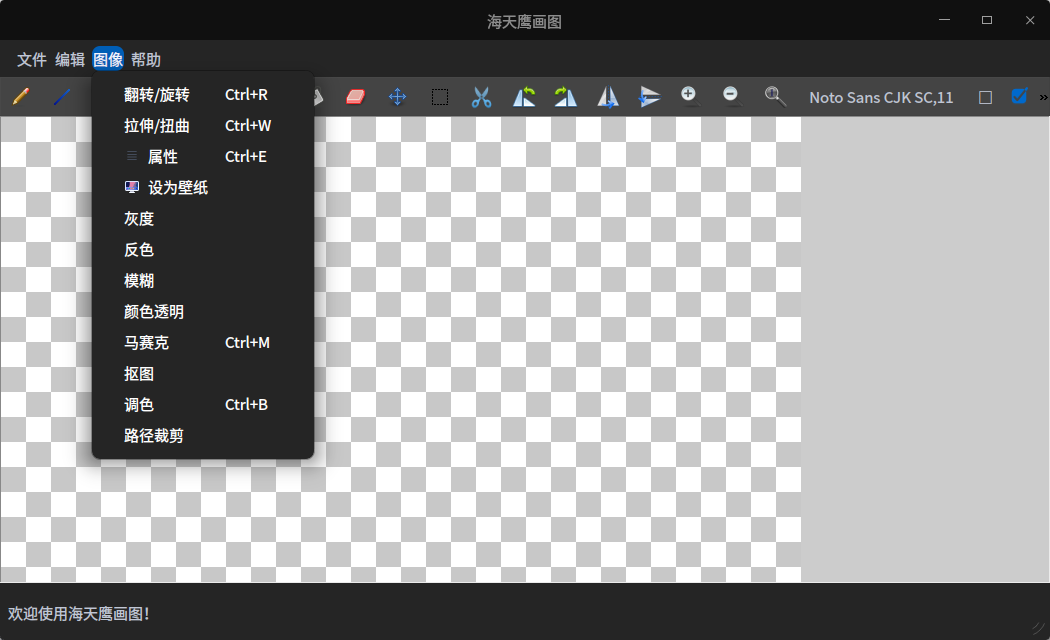
Task: Click the Zoom in magnifier
Action: [x=690, y=96]
